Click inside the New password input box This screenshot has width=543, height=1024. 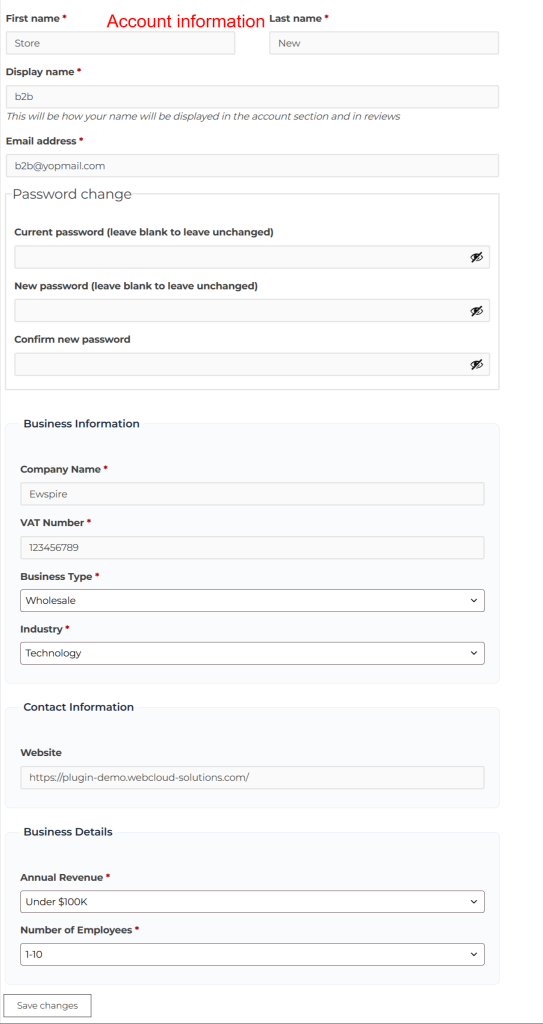pyautogui.click(x=252, y=311)
